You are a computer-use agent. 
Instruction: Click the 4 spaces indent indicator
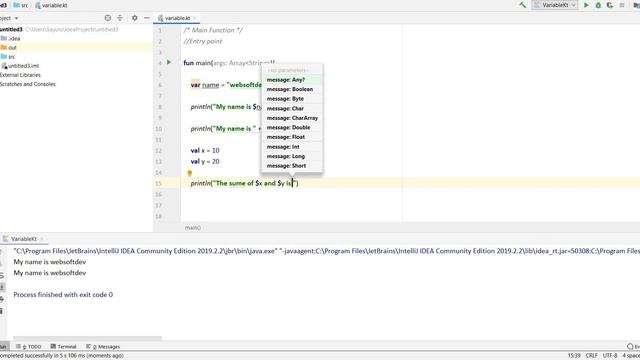(631, 356)
